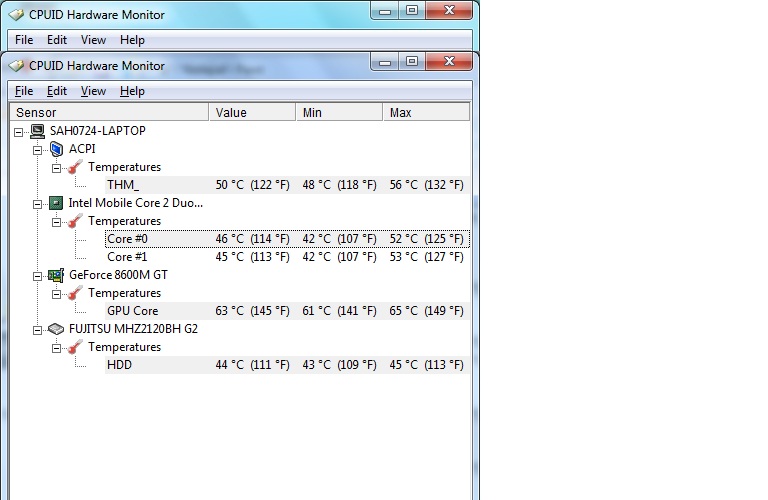The height and width of the screenshot is (500, 768).
Task: Click Core #0 value 46 °C (114 °F)
Action: click(x=252, y=239)
